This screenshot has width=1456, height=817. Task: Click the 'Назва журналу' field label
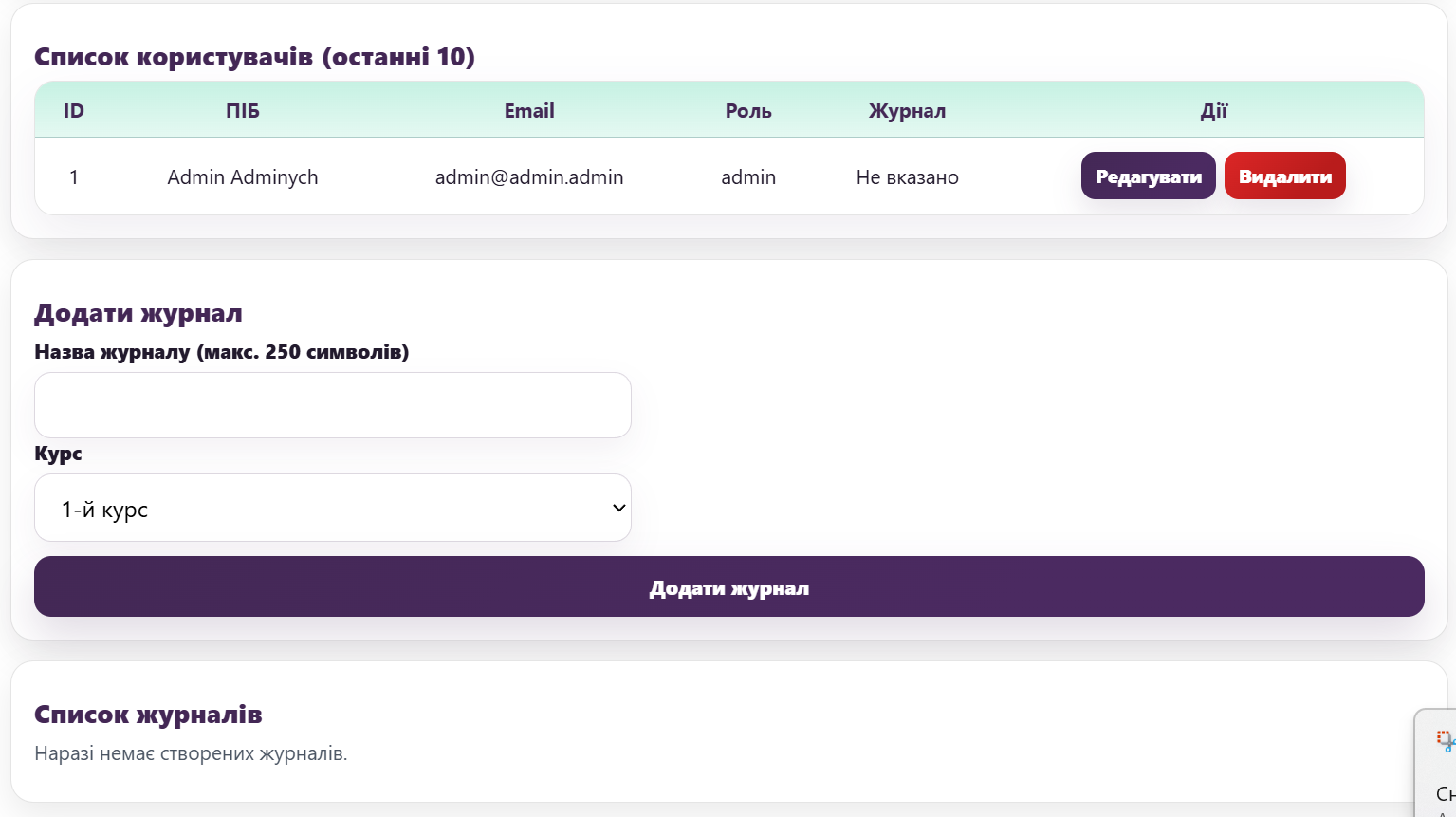(222, 352)
